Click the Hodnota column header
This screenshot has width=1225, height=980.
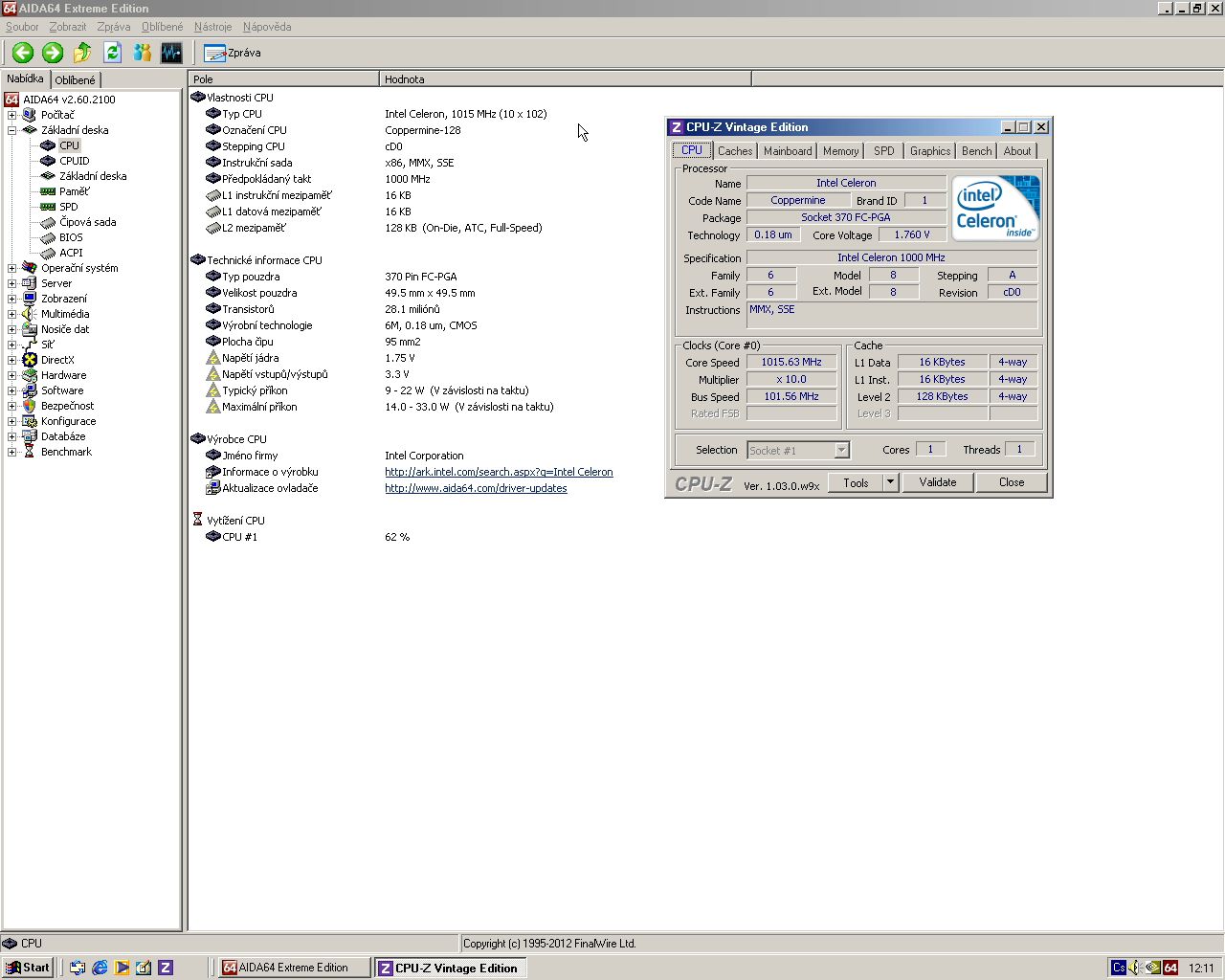coord(565,79)
